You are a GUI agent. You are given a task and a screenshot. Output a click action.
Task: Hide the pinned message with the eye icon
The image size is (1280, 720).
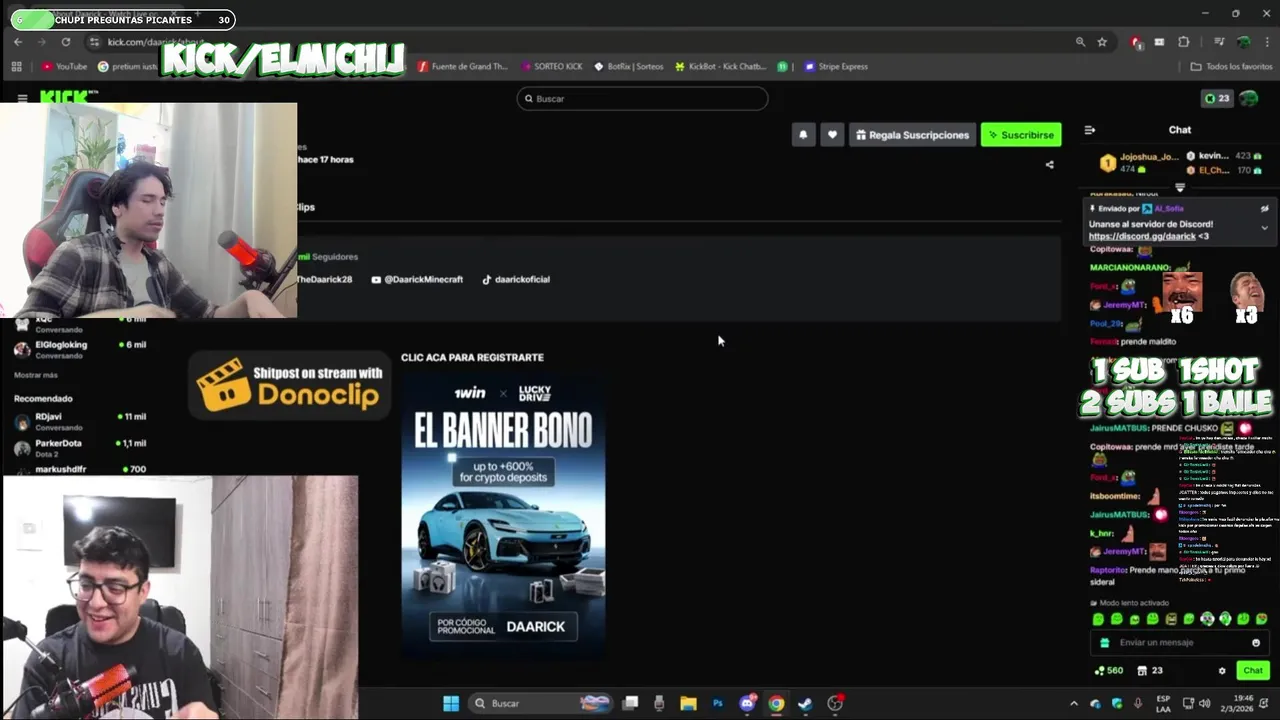1264,209
